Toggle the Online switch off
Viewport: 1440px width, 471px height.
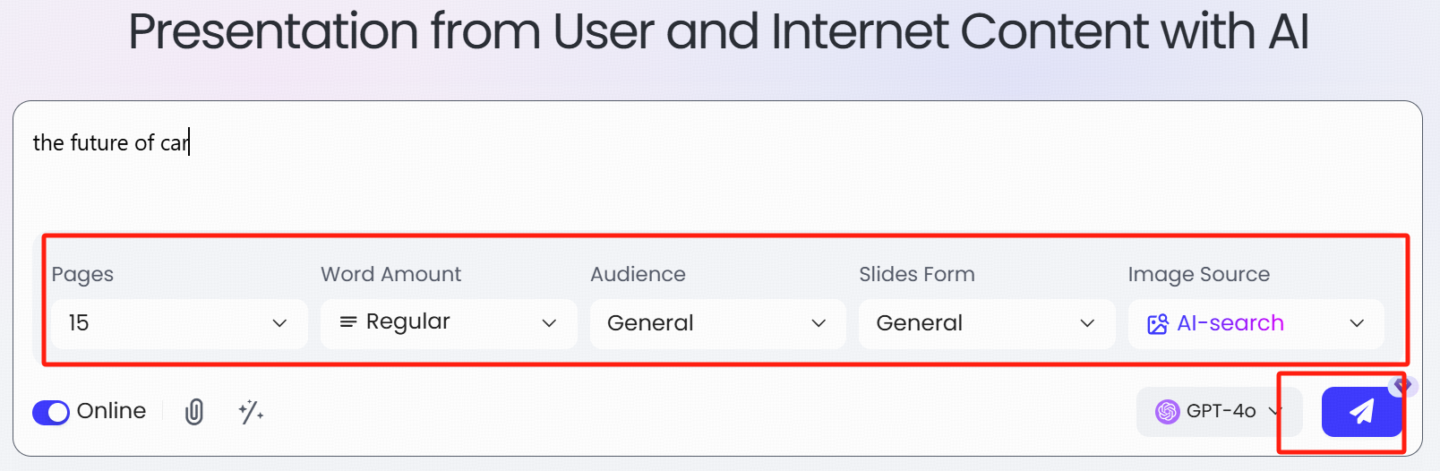[51, 412]
